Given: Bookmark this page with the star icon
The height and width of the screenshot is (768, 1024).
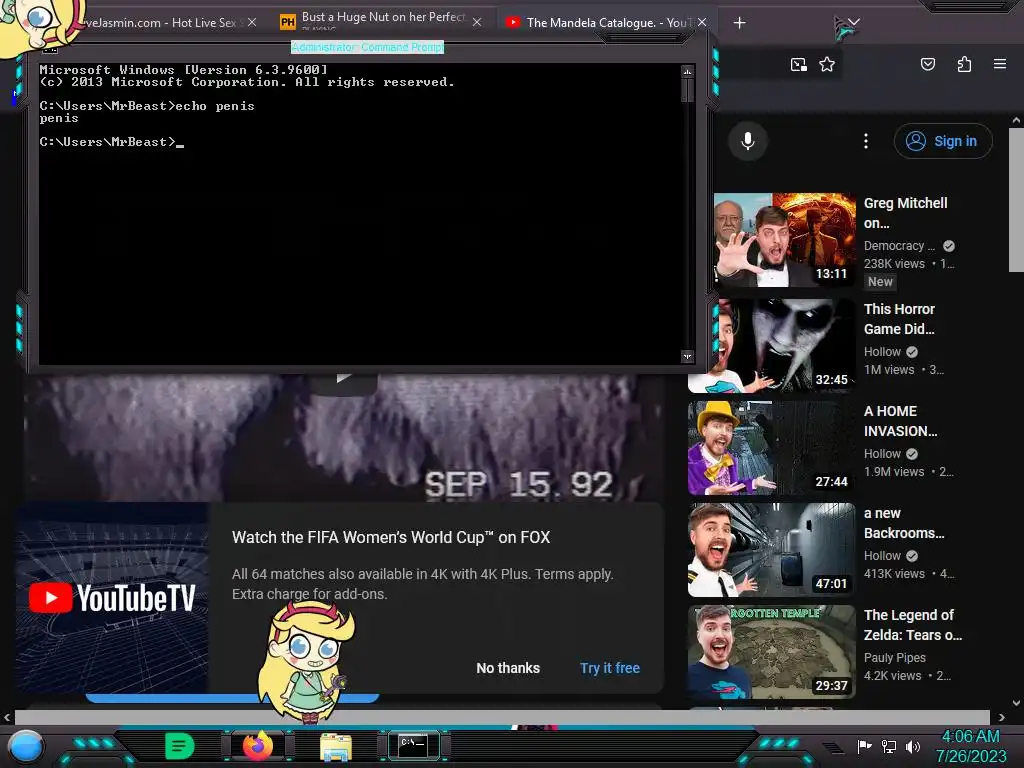Looking at the screenshot, I should pyautogui.click(x=827, y=64).
